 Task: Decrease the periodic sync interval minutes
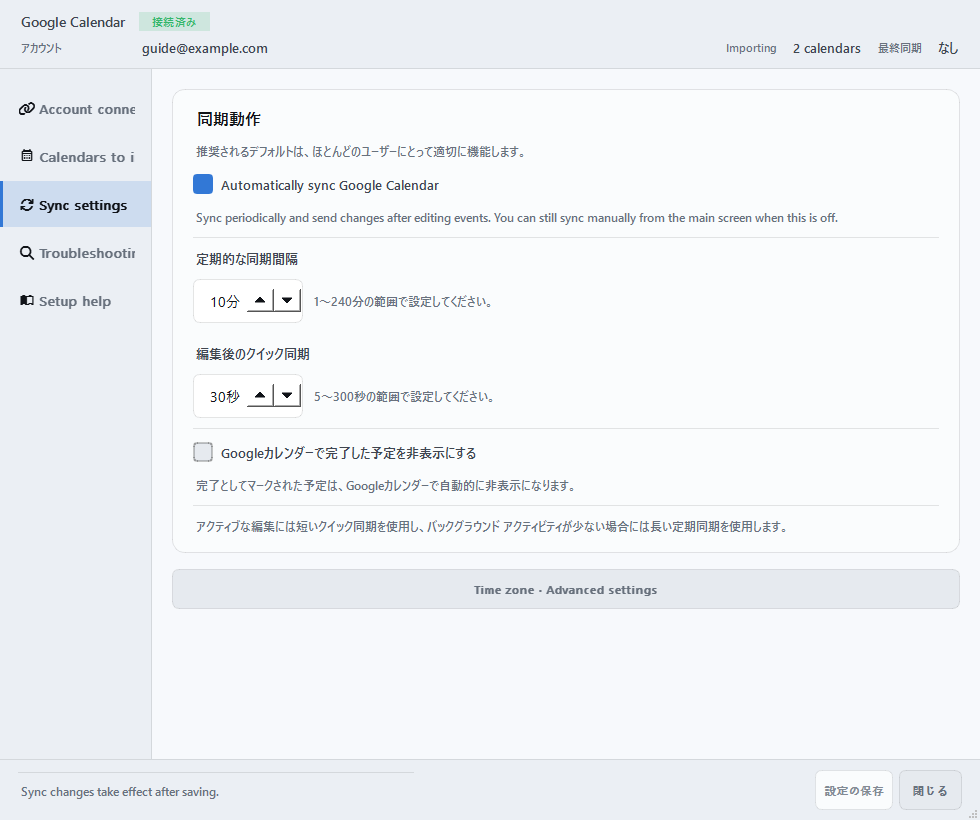288,301
